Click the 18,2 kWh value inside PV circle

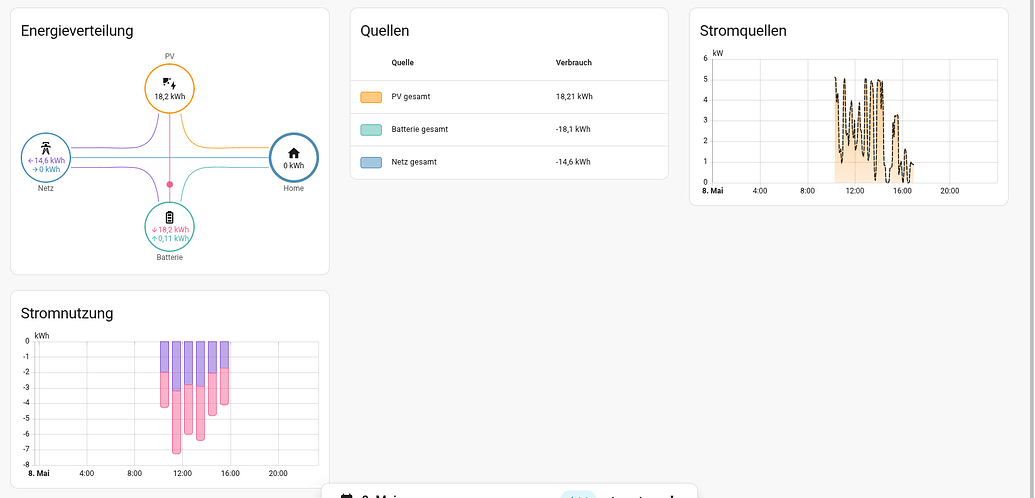click(169, 96)
